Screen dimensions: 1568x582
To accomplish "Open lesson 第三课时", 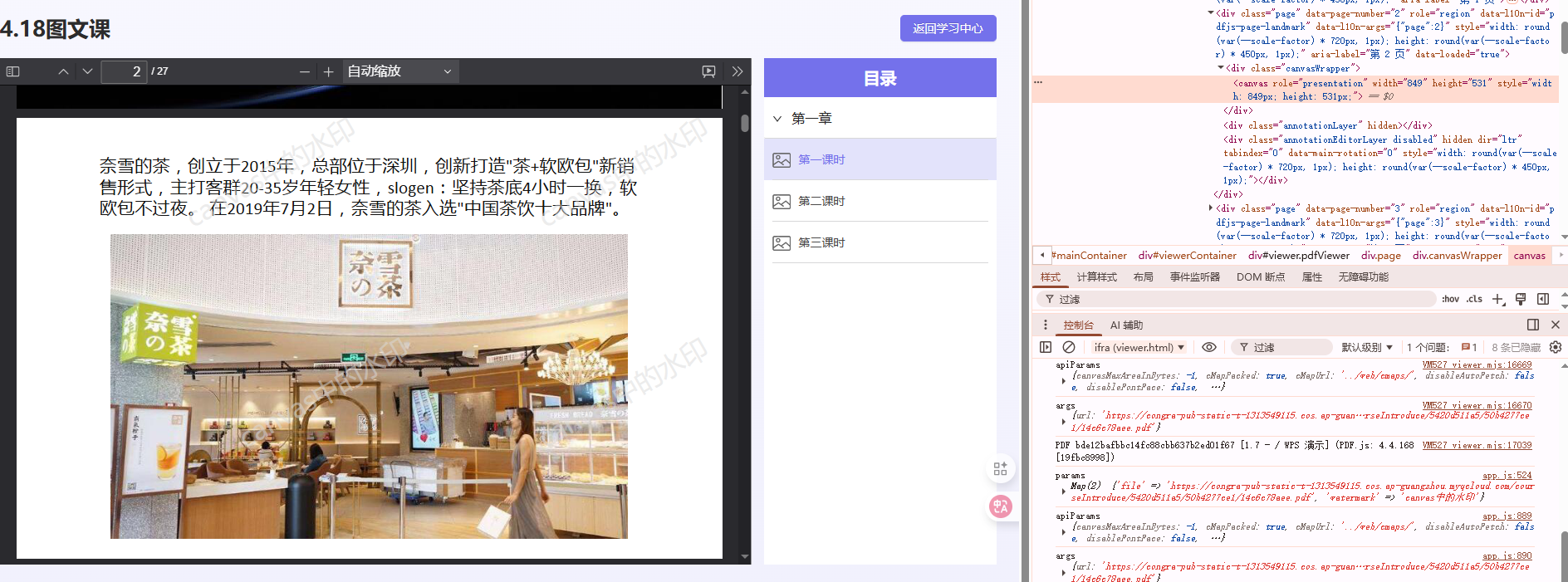I will pos(880,242).
